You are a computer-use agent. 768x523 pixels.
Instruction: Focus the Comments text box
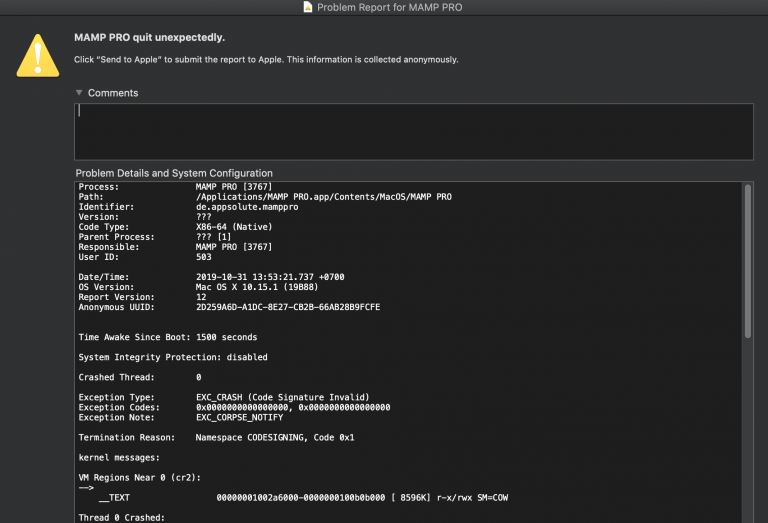coord(413,131)
